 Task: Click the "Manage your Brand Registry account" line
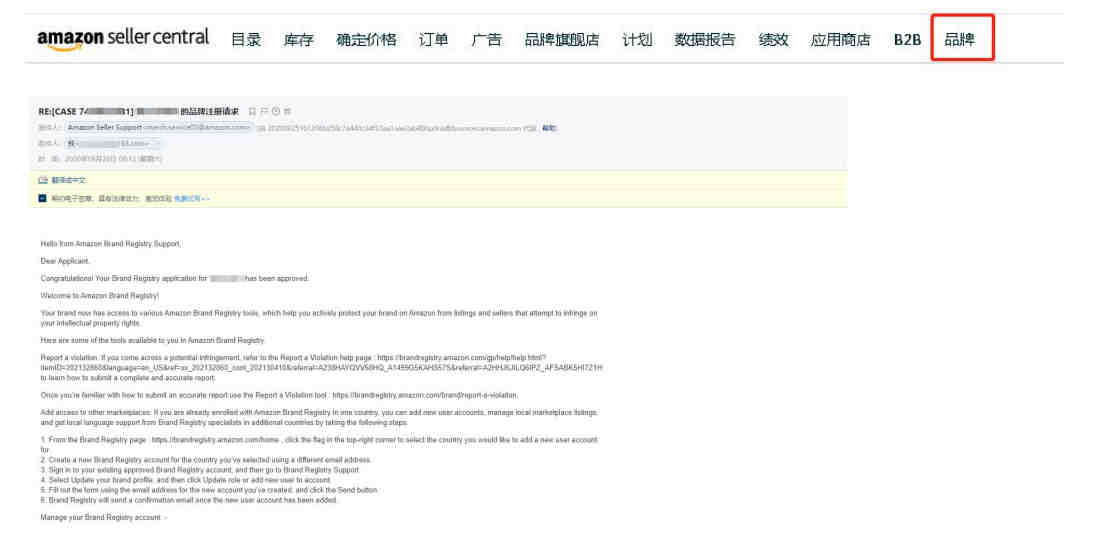103,518
